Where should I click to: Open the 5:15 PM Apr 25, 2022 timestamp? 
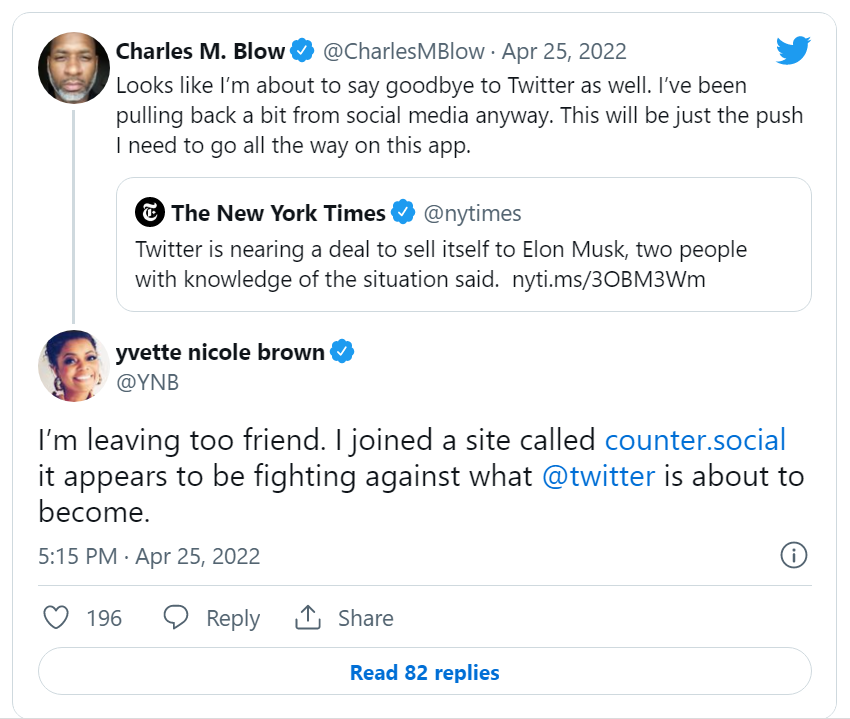[149, 556]
